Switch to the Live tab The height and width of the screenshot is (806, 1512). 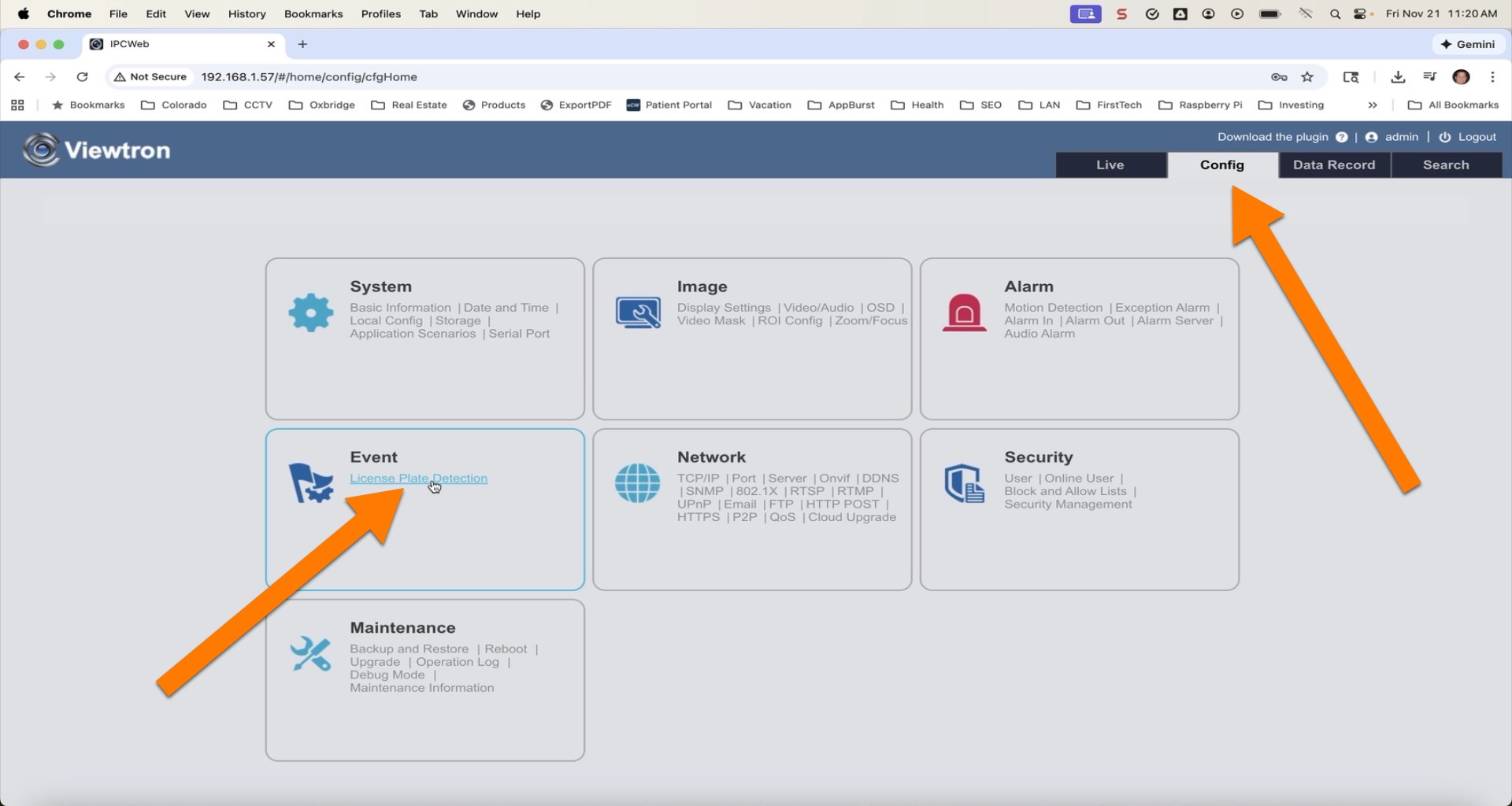point(1110,165)
